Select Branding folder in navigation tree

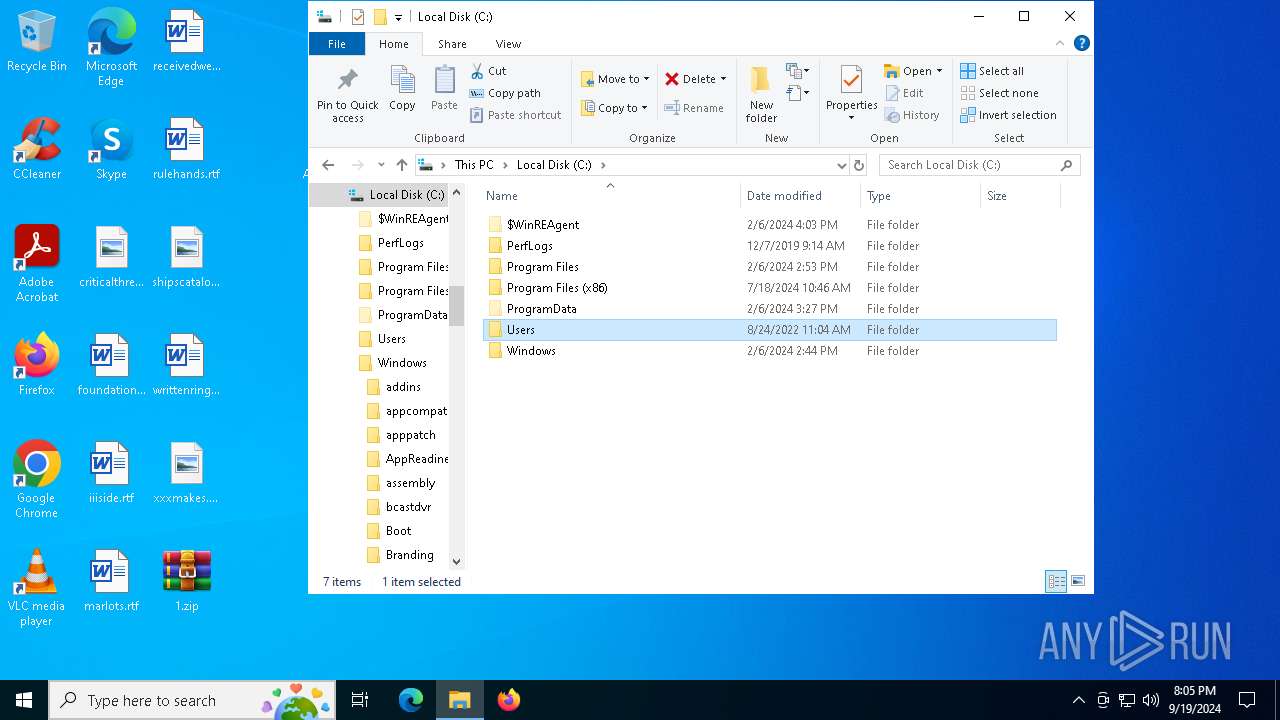point(409,555)
